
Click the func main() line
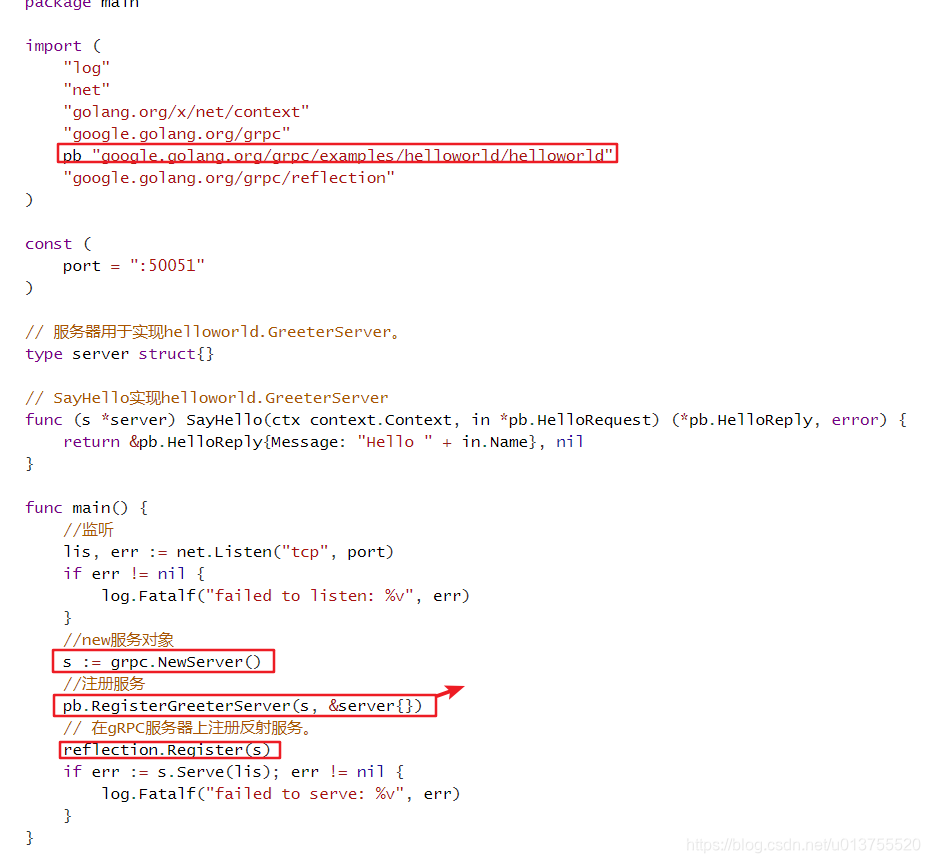tap(87, 508)
